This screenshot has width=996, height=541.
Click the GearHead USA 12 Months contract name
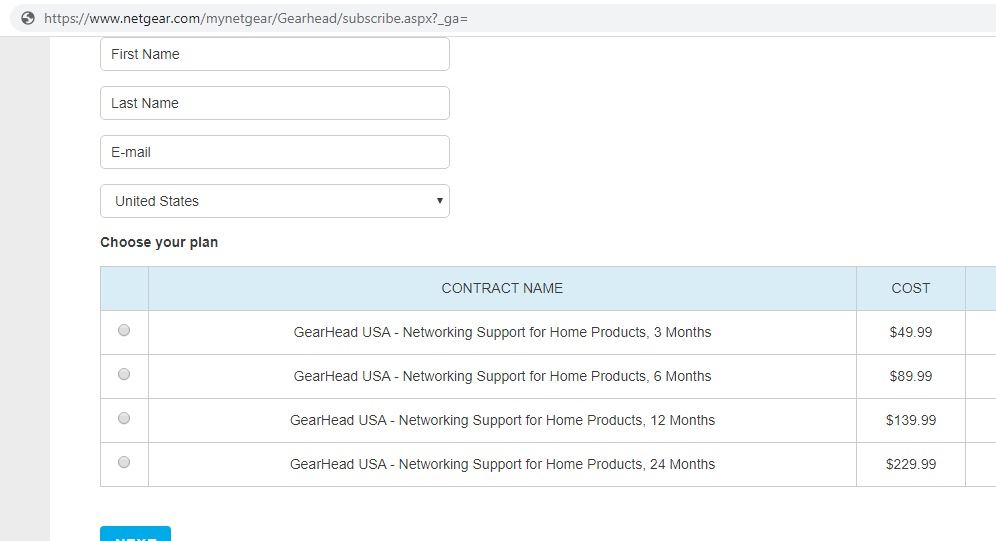[502, 420]
